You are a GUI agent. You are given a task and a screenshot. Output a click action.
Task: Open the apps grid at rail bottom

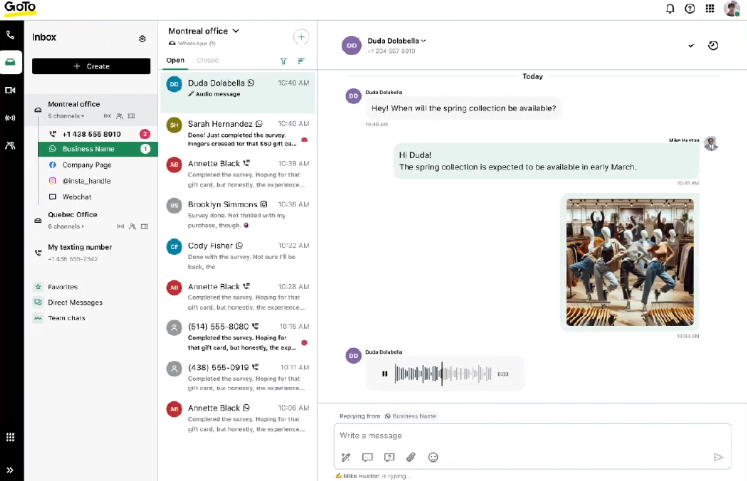click(x=10, y=437)
